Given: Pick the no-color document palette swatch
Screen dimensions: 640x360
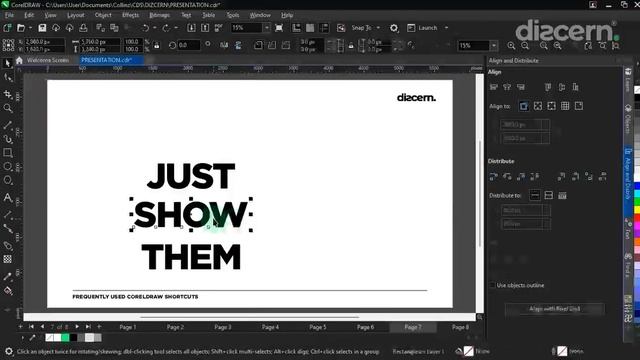Looking at the screenshot, I should pyautogui.click(x=49, y=338).
